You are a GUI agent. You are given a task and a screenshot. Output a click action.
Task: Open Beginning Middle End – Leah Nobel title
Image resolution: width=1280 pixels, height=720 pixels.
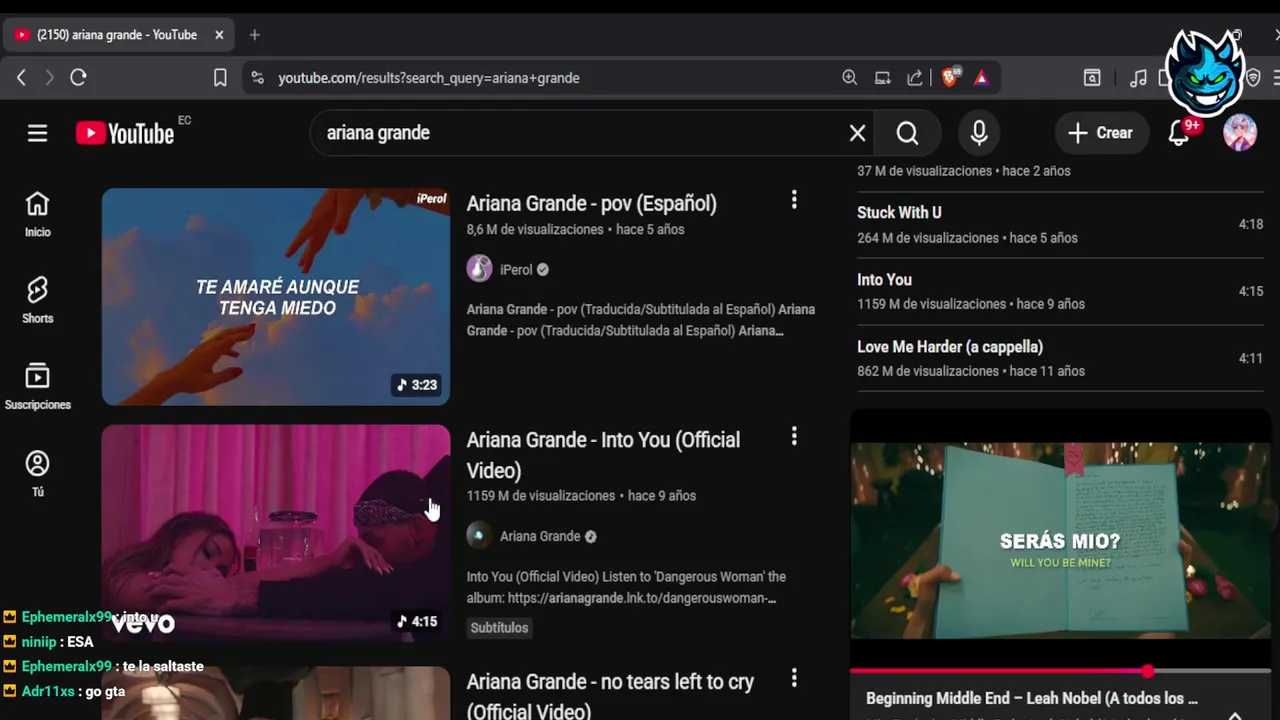tap(1031, 698)
